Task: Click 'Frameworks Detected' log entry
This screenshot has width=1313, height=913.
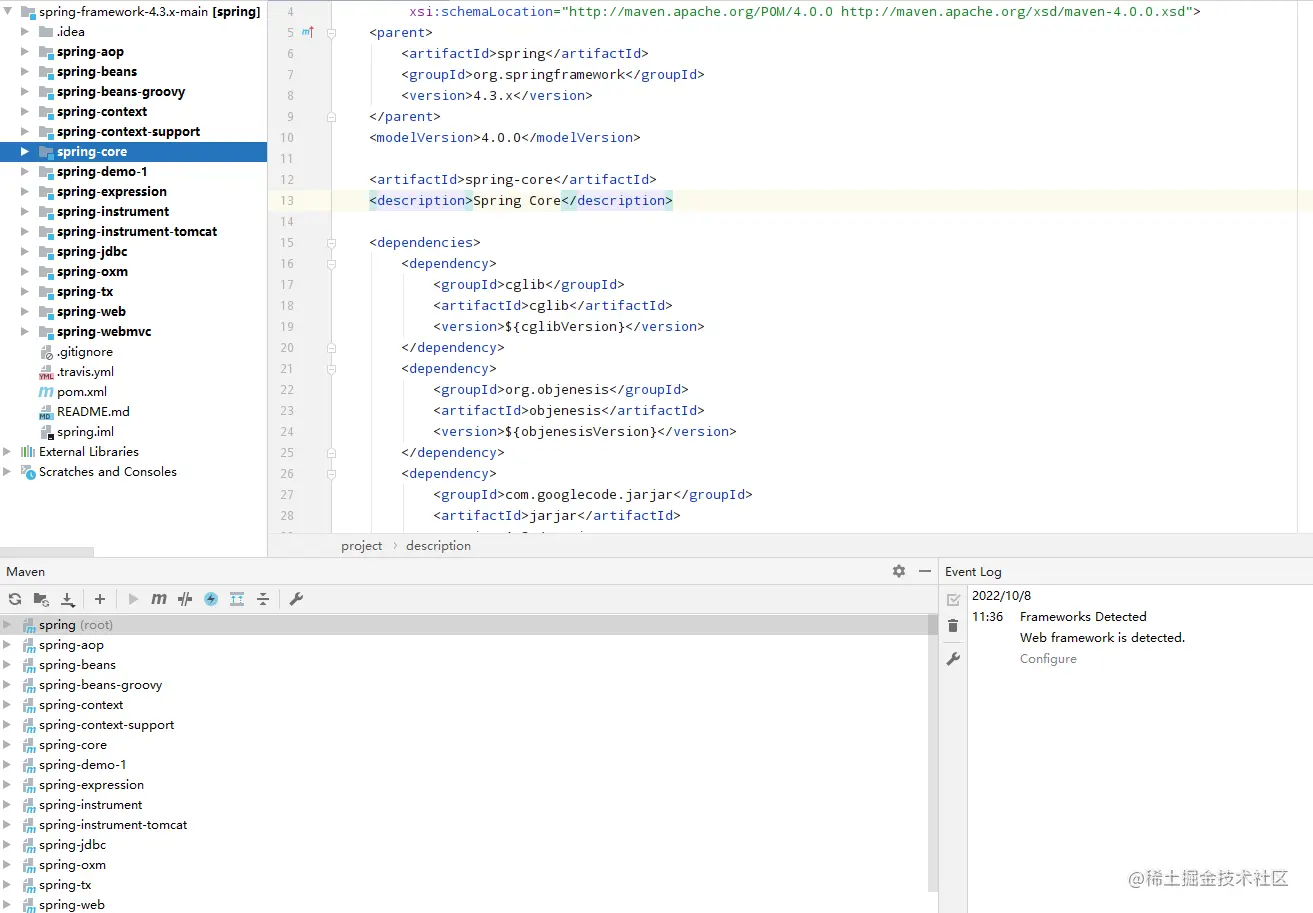Action: click(x=1083, y=617)
